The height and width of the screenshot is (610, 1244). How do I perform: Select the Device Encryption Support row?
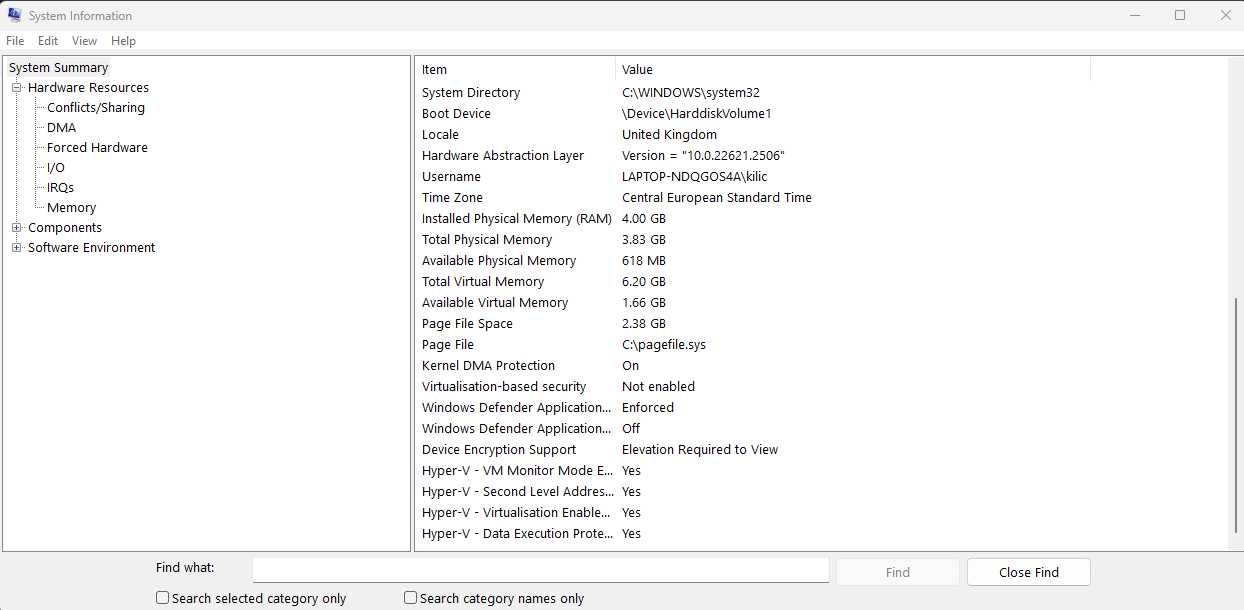[752, 450]
